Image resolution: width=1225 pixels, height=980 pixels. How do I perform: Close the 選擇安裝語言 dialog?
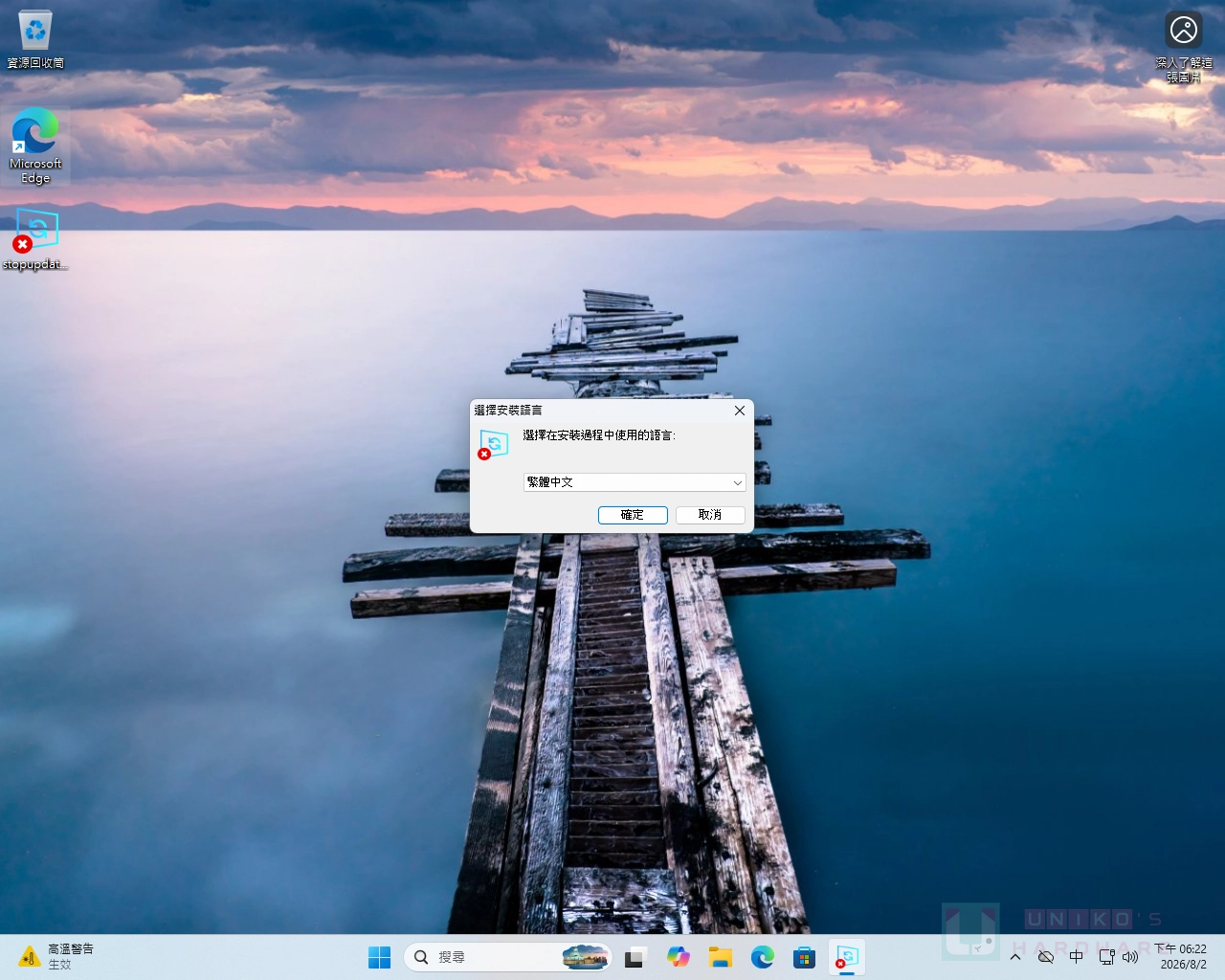739,411
